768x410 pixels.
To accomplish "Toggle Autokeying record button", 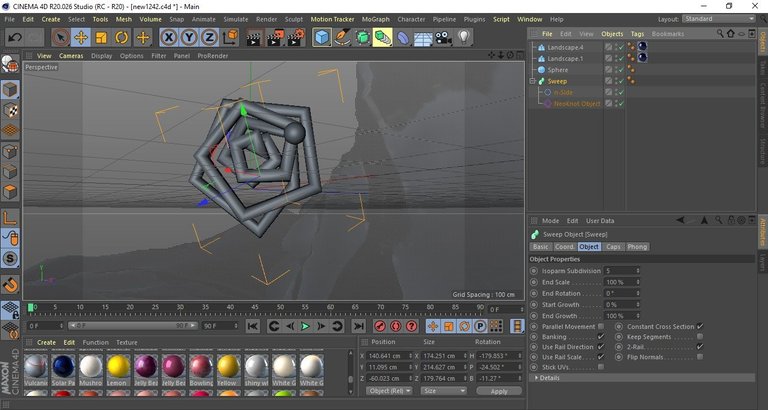I will (x=396, y=326).
